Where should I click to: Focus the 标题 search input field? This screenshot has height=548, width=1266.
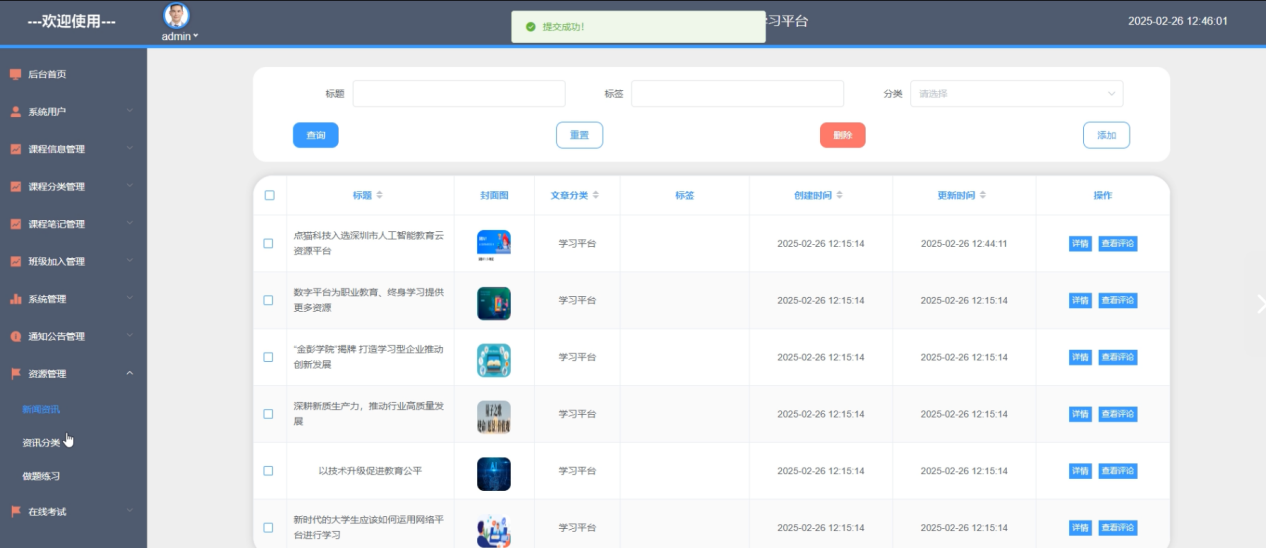coord(459,94)
